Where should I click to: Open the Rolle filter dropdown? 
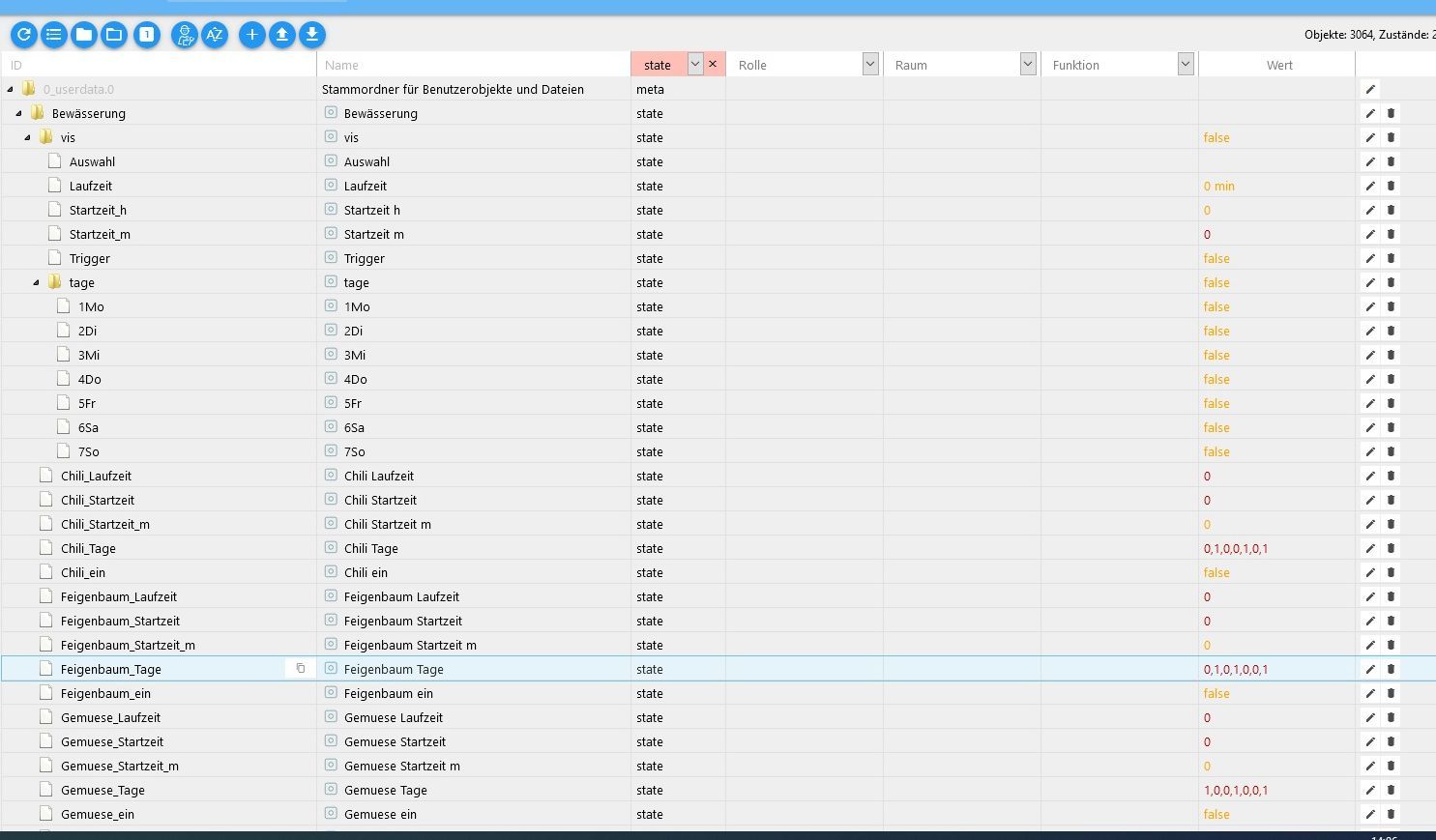point(870,64)
